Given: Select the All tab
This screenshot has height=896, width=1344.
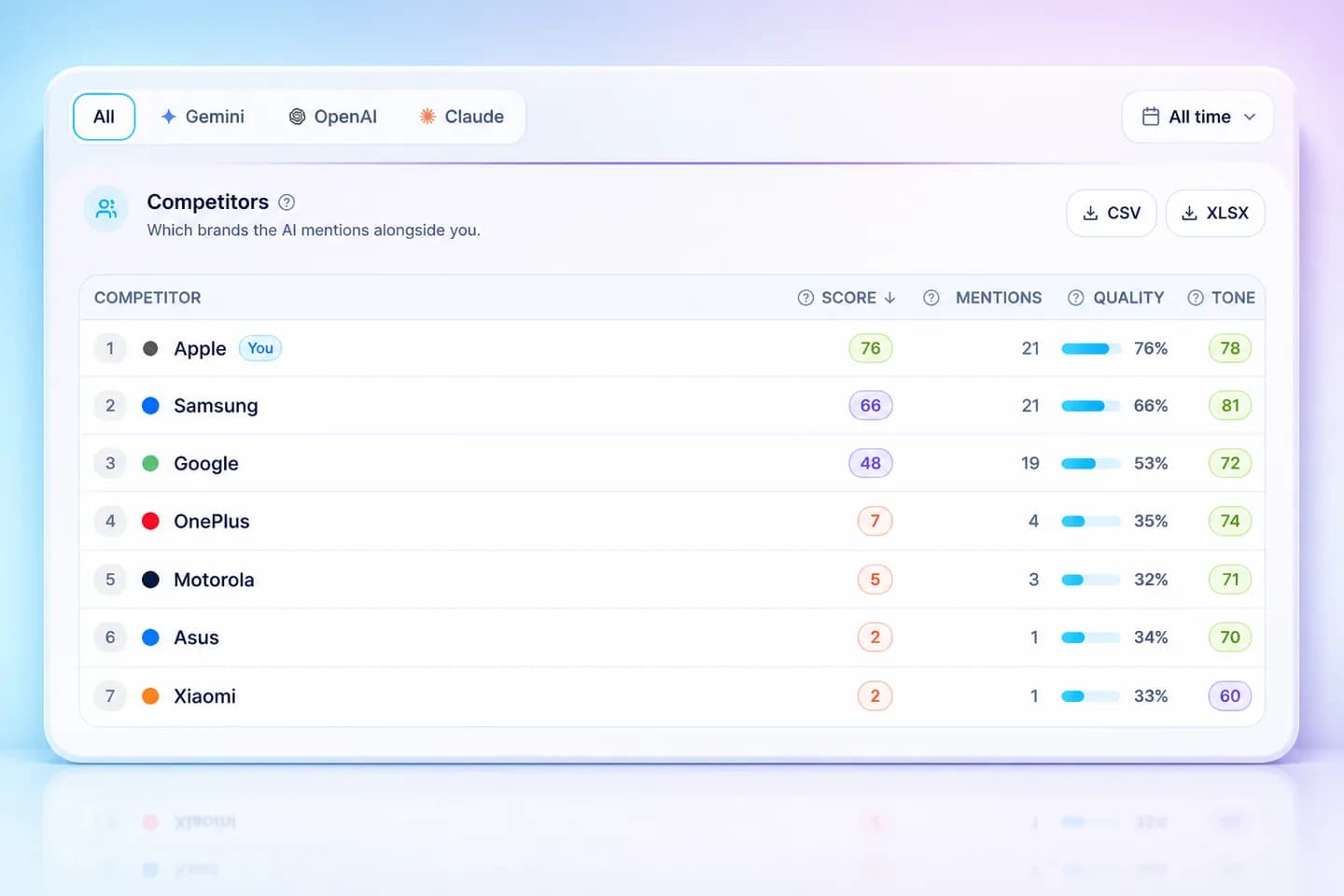Looking at the screenshot, I should pos(104,117).
